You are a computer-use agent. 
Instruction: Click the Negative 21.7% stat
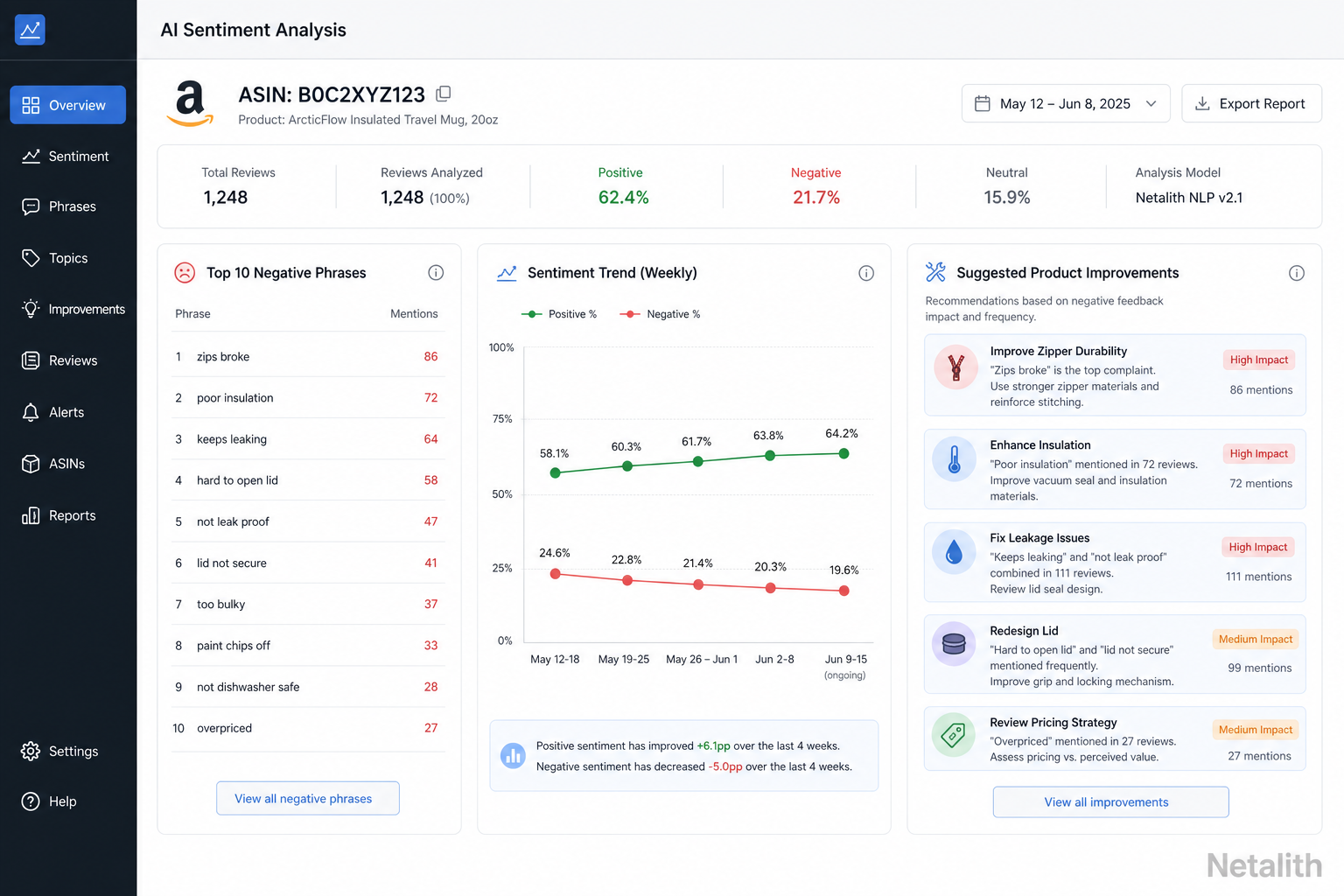815,186
